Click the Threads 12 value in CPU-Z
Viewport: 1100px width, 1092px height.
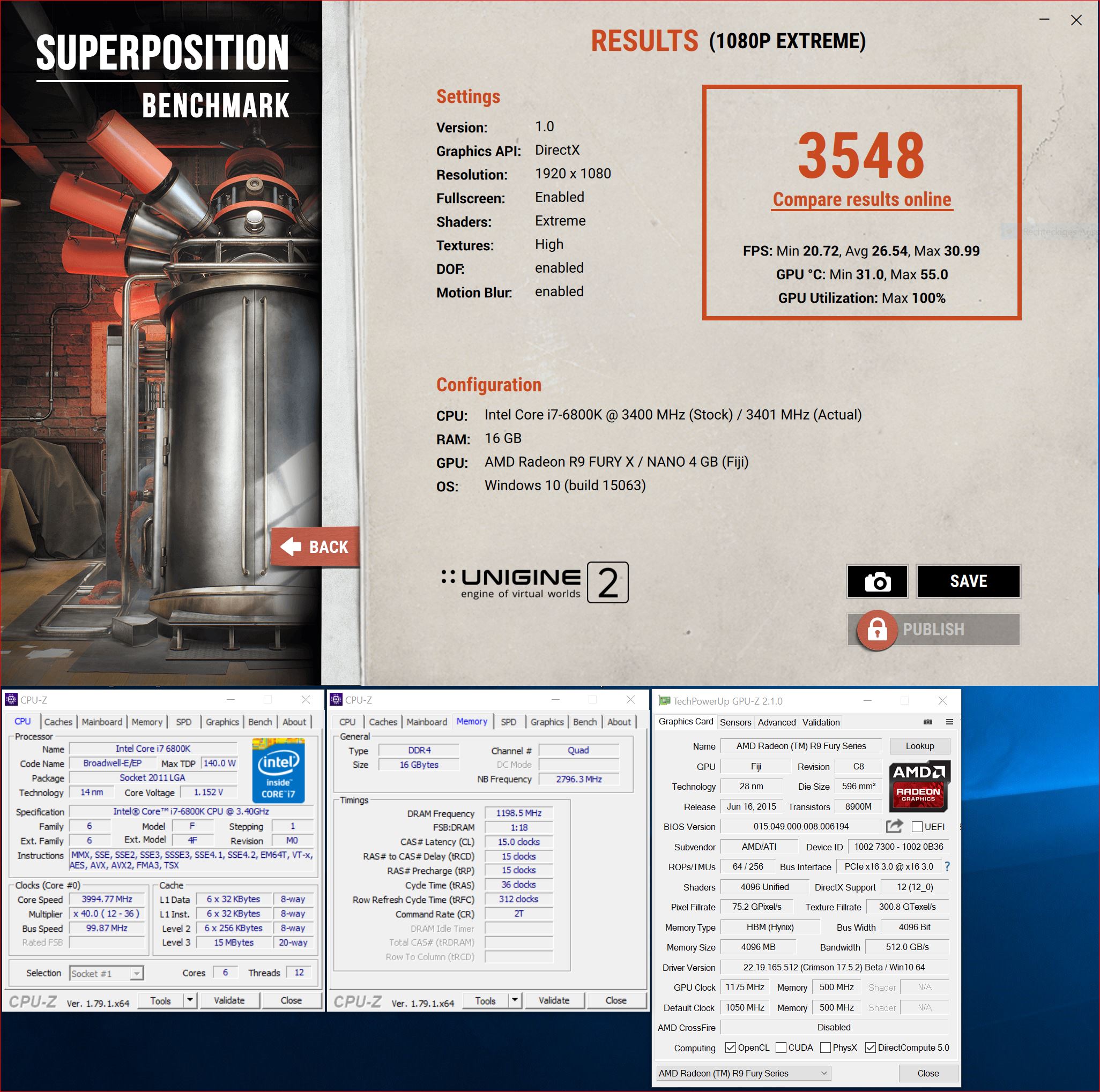click(x=299, y=972)
